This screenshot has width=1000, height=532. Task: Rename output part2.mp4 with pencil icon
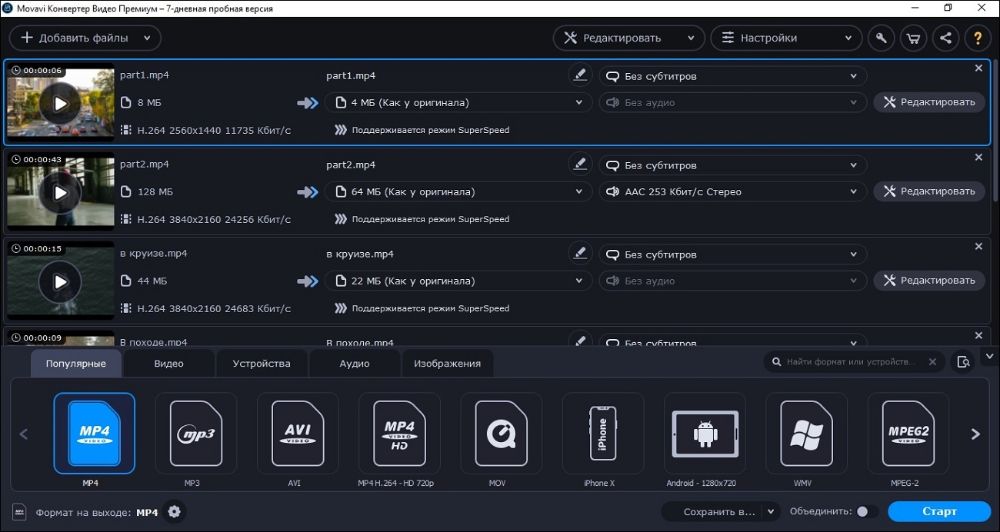pos(579,165)
